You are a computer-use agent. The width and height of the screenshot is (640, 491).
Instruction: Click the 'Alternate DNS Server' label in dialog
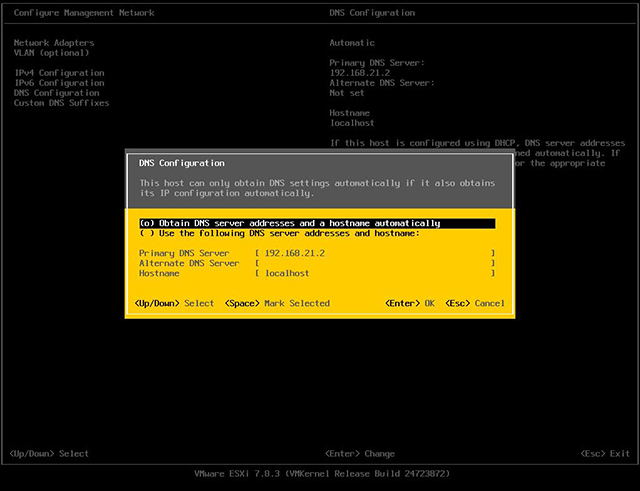click(x=189, y=263)
